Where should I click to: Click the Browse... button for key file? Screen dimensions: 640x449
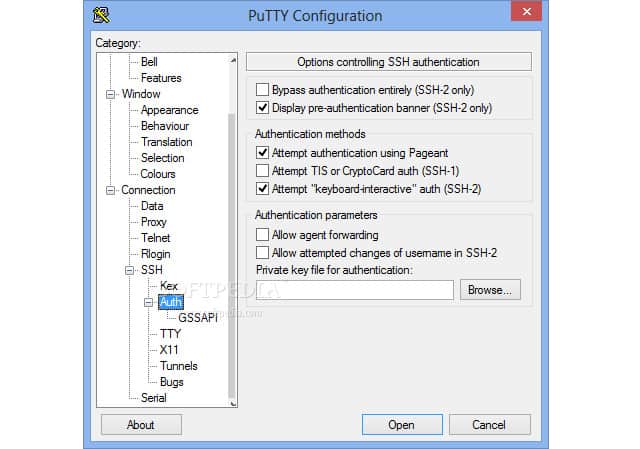point(490,290)
